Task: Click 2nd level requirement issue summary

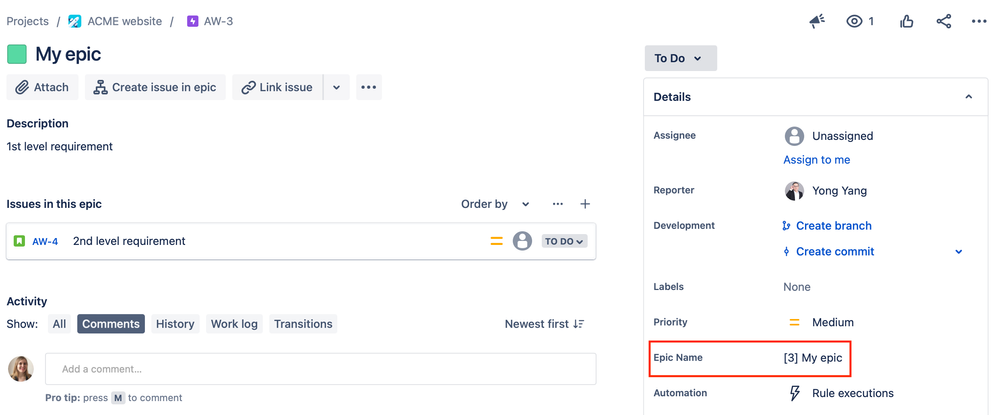Action: tap(129, 241)
